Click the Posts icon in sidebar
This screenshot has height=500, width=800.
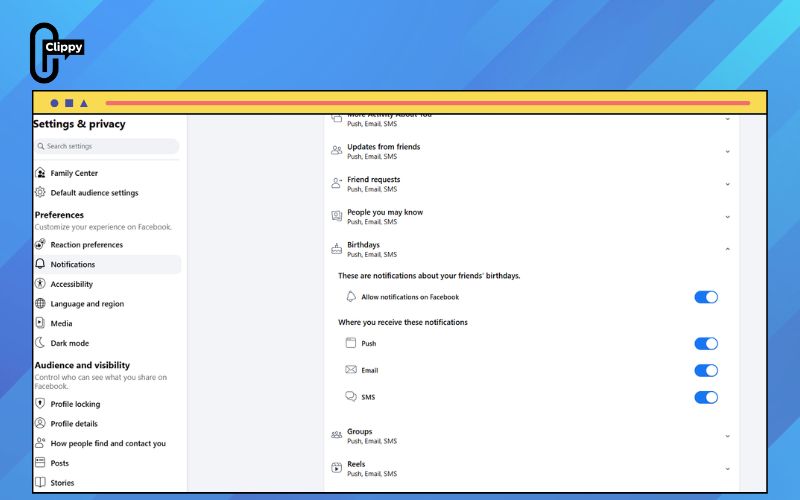point(40,463)
